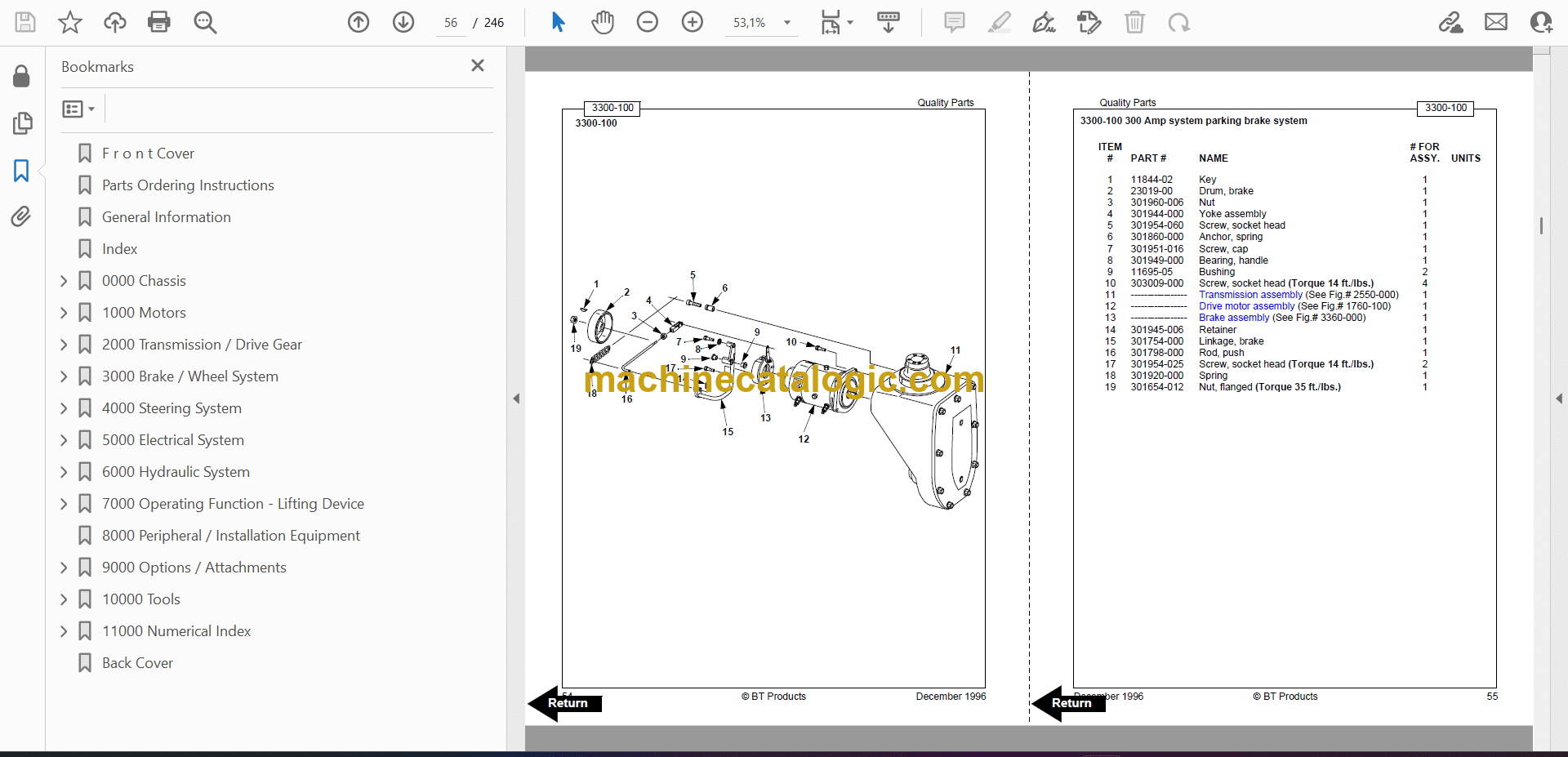This screenshot has width=1568, height=757.
Task: Open the Back Cover bookmark
Action: [137, 663]
